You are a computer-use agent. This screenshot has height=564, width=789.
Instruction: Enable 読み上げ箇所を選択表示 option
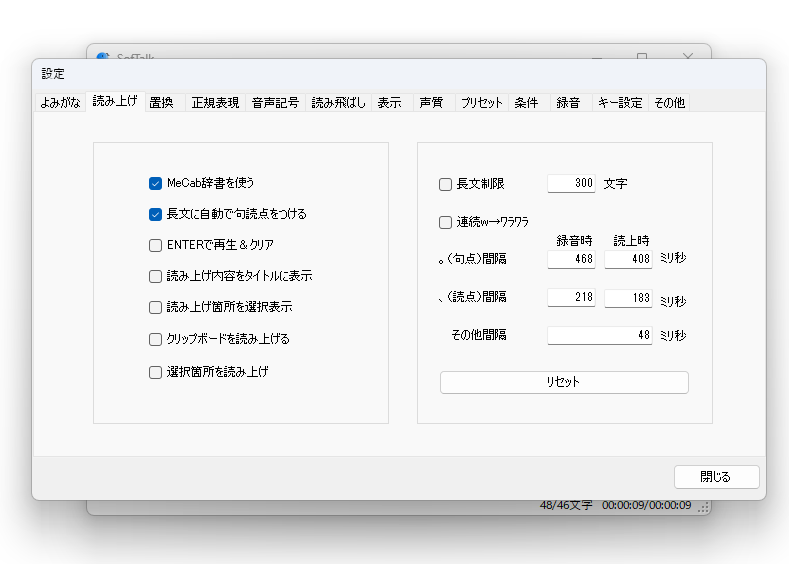point(155,307)
